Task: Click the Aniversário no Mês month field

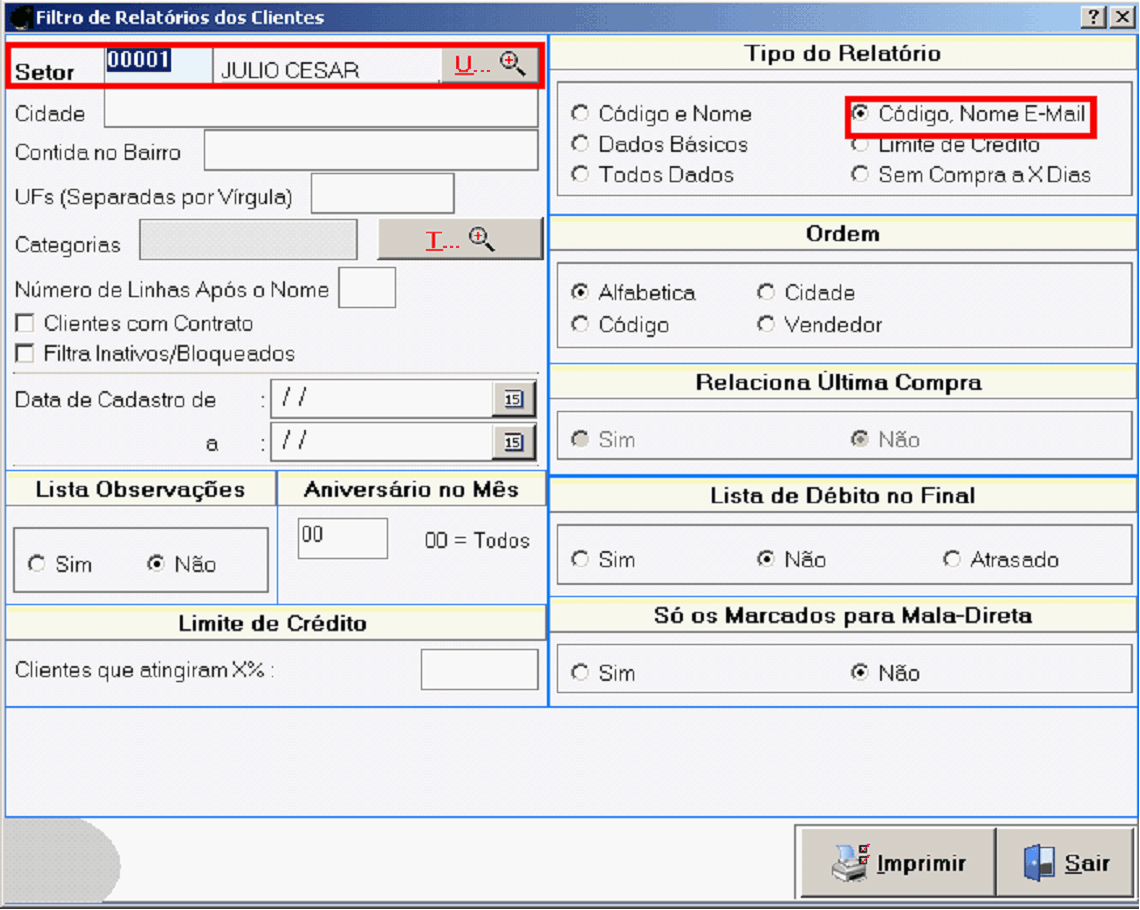Action: [x=342, y=538]
